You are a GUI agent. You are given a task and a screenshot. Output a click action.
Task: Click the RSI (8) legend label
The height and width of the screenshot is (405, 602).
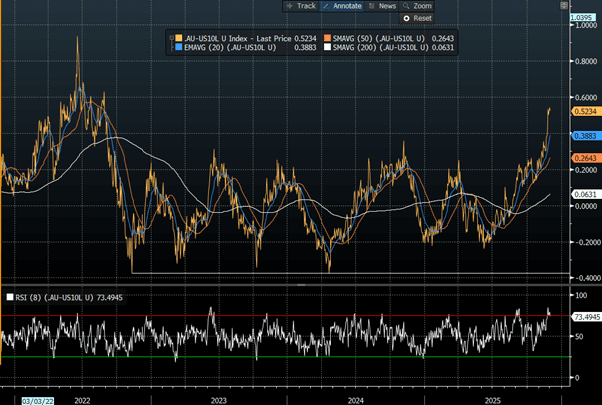[60, 297]
